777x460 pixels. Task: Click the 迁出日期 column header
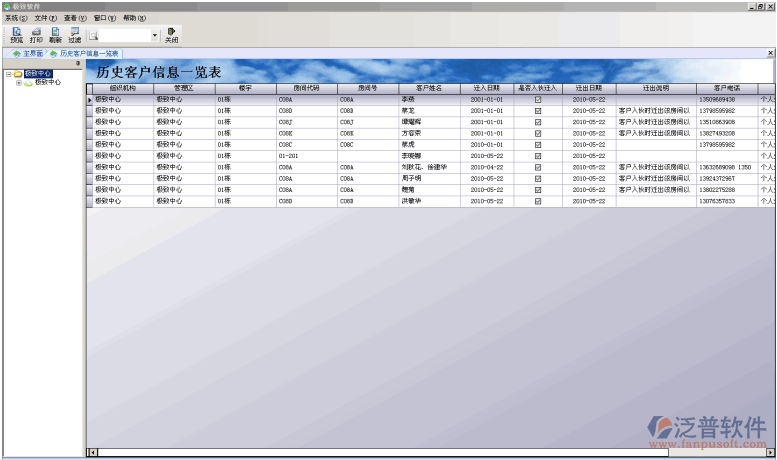point(588,88)
